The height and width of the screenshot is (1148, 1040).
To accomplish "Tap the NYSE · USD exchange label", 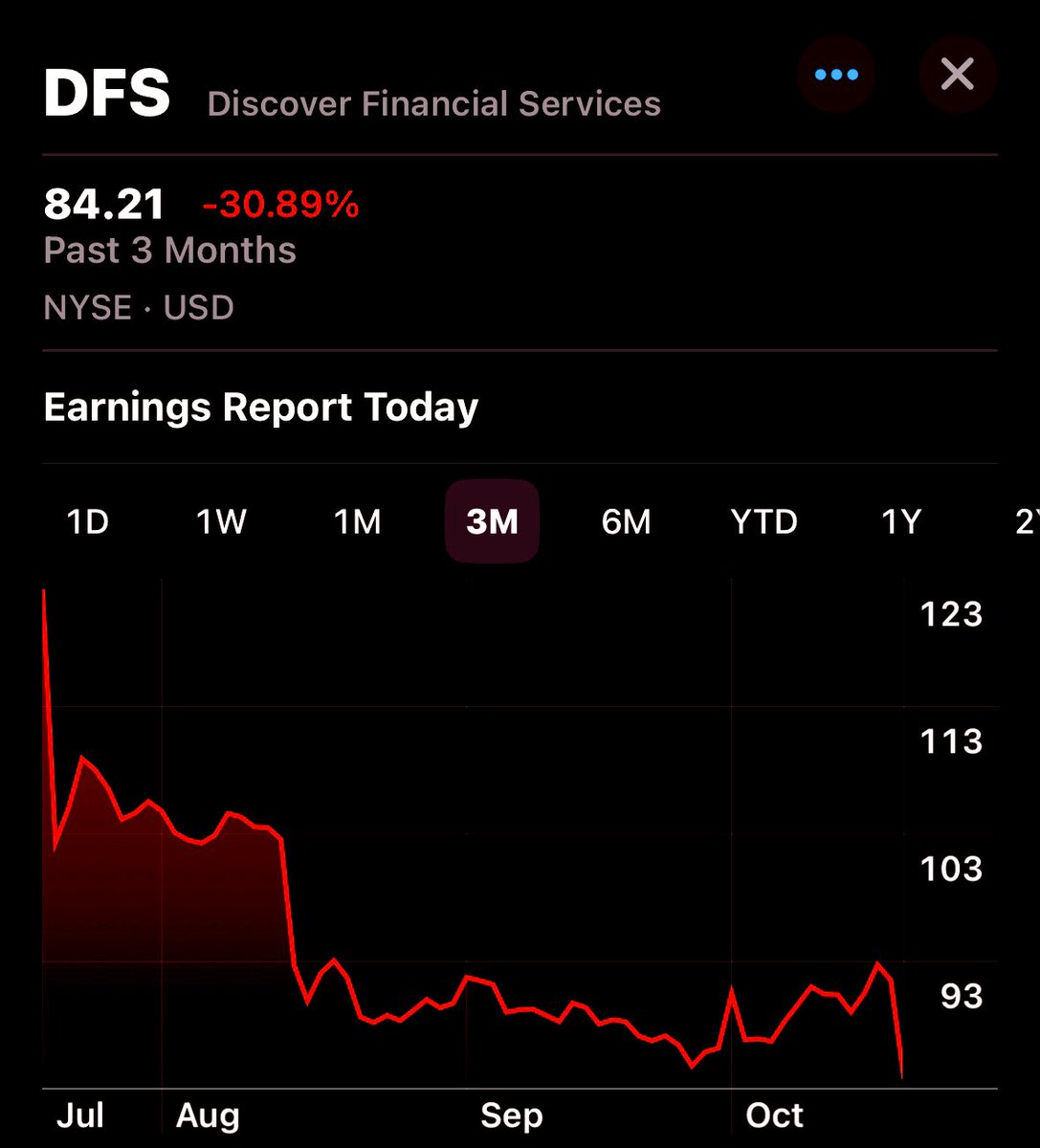I will [139, 308].
